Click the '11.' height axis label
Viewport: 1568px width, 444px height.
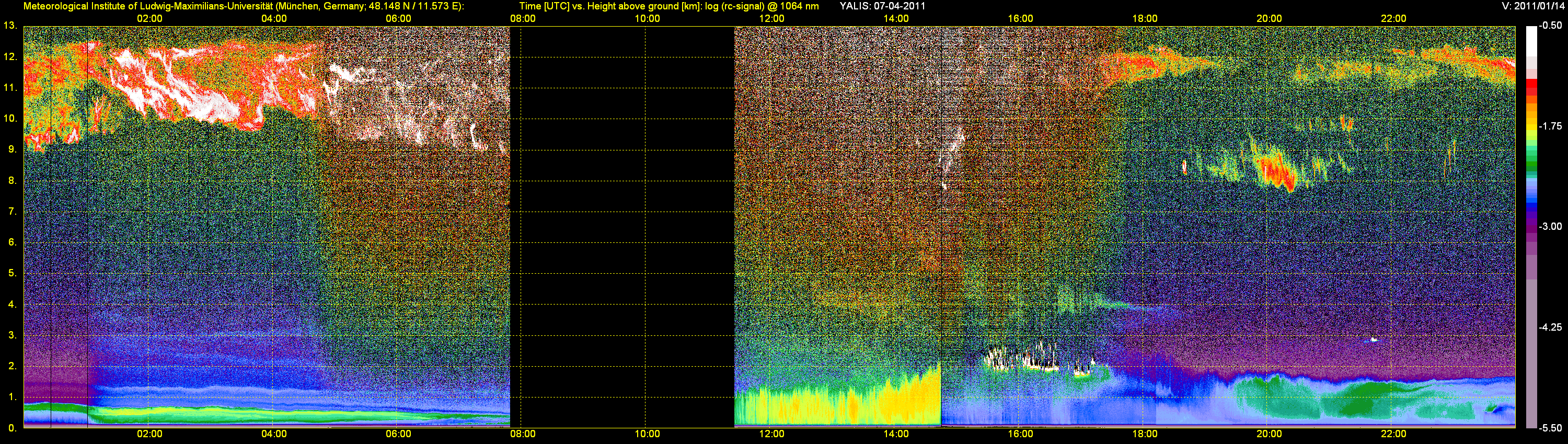[10, 88]
